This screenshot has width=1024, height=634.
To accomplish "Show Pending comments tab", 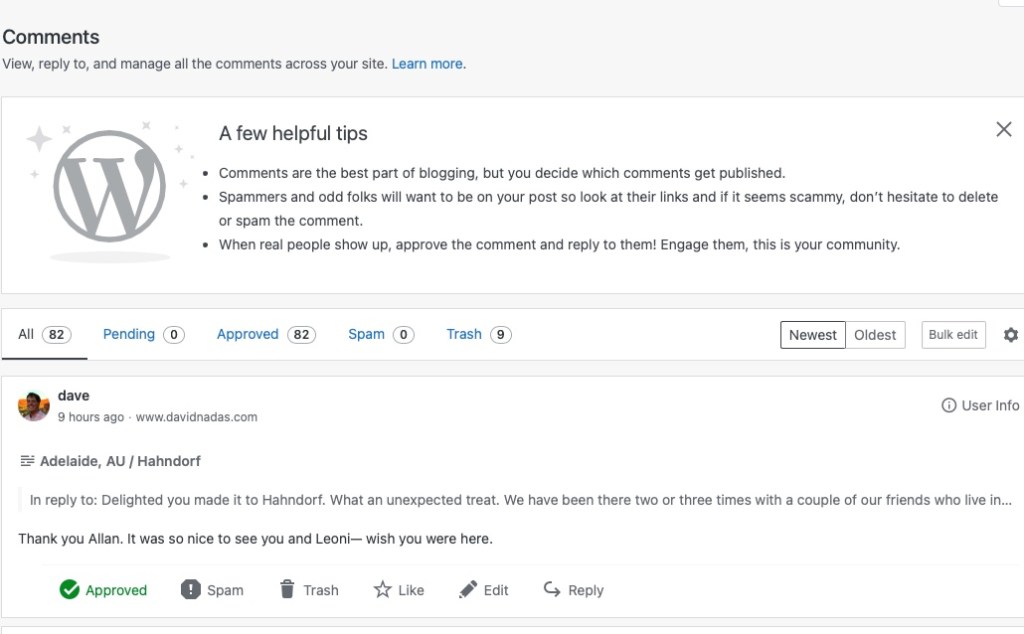I will [142, 334].
